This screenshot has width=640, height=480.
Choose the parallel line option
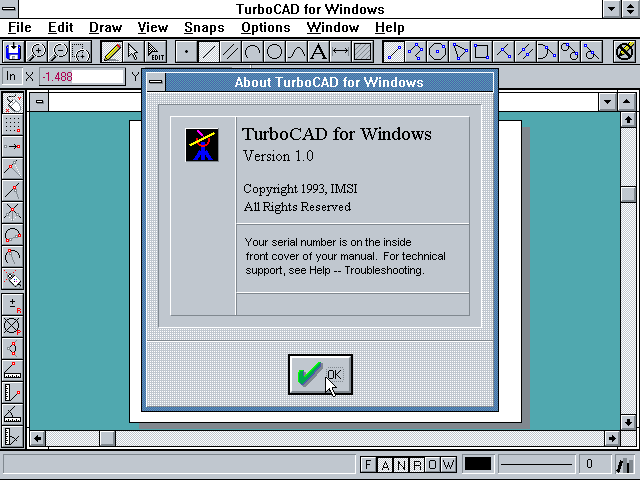[526, 52]
